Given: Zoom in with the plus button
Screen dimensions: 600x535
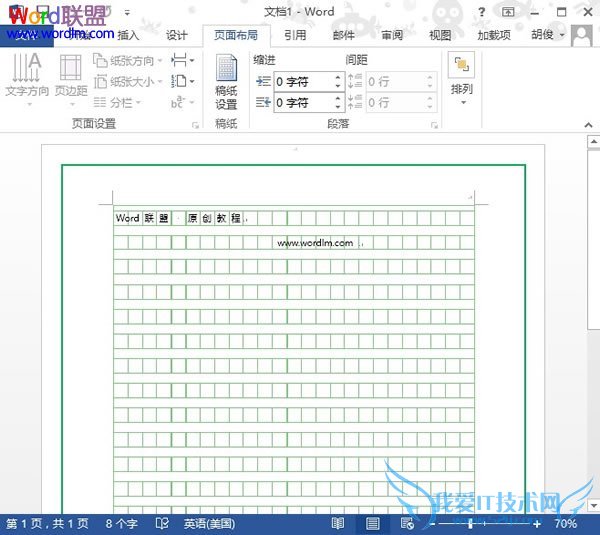Looking at the screenshot, I should [x=537, y=524].
